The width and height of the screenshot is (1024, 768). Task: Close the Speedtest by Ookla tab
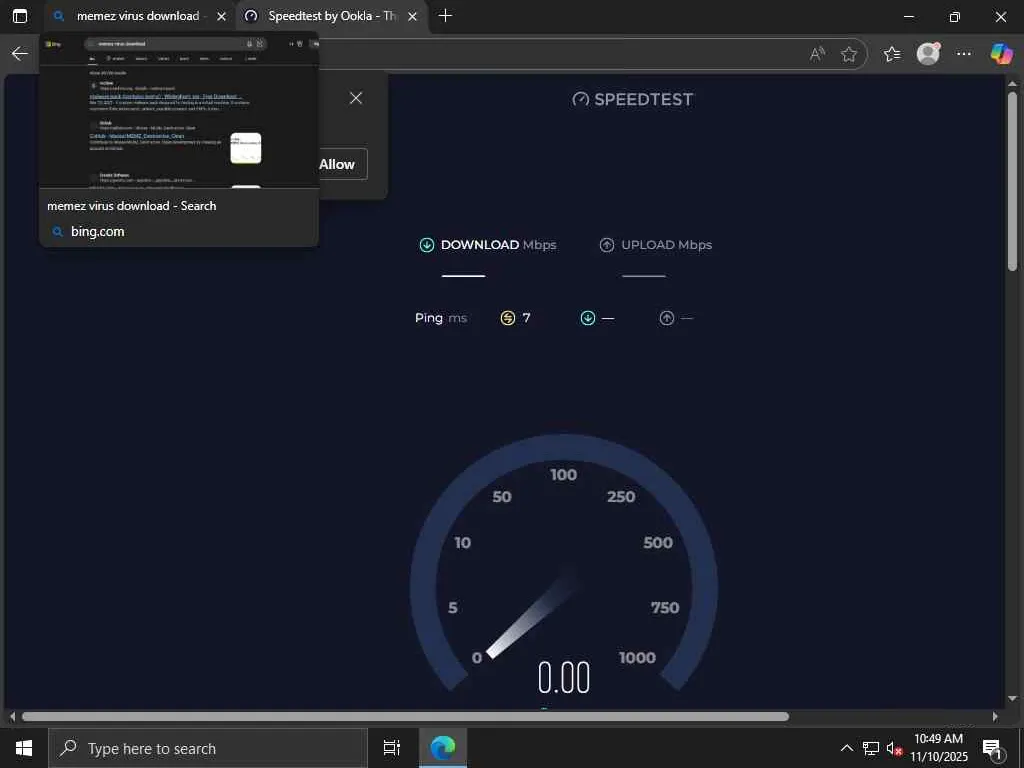point(412,16)
